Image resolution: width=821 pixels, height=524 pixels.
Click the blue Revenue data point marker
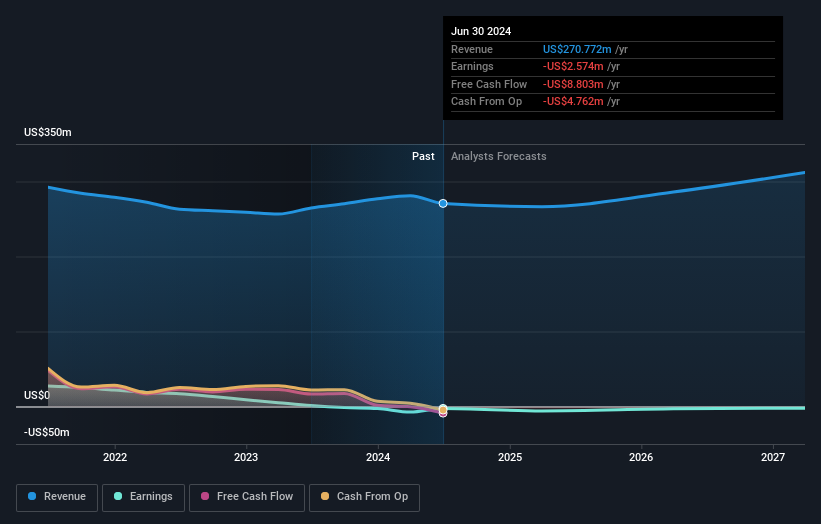[443, 203]
